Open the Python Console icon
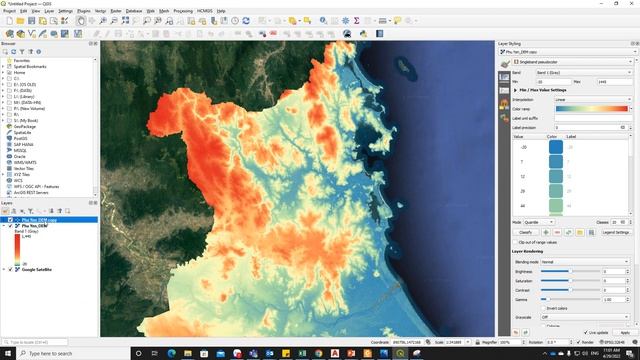The width and height of the screenshot is (640, 360). click(x=363, y=34)
